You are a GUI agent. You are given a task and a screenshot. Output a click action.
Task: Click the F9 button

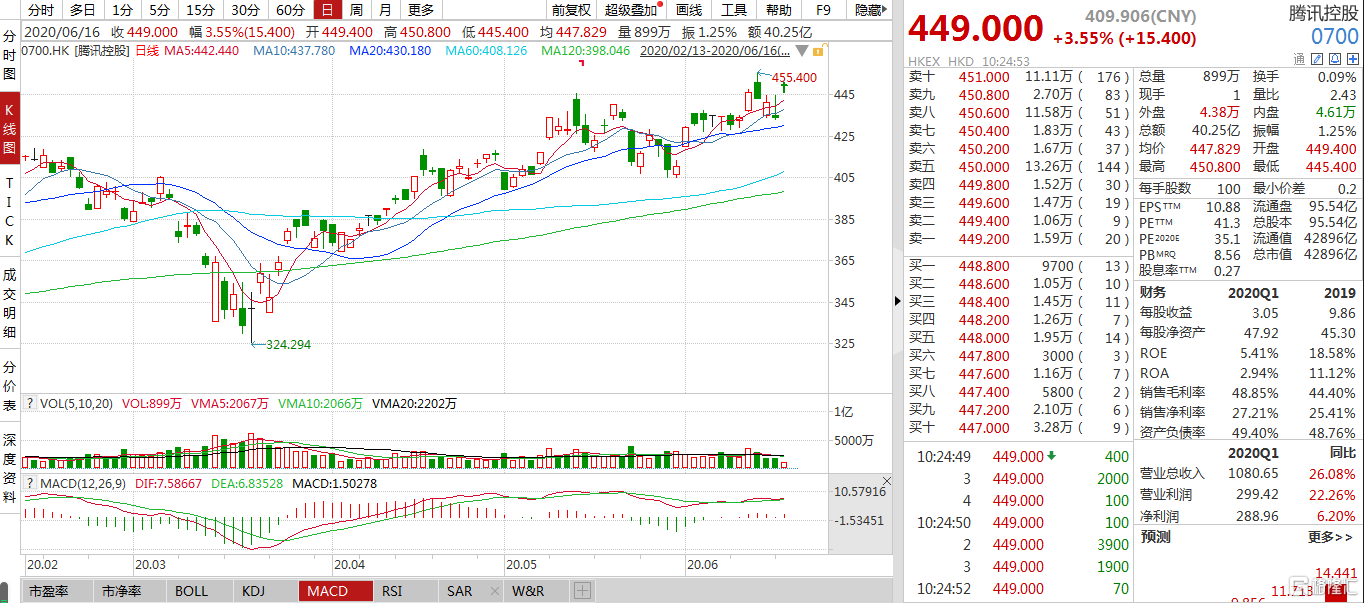823,10
